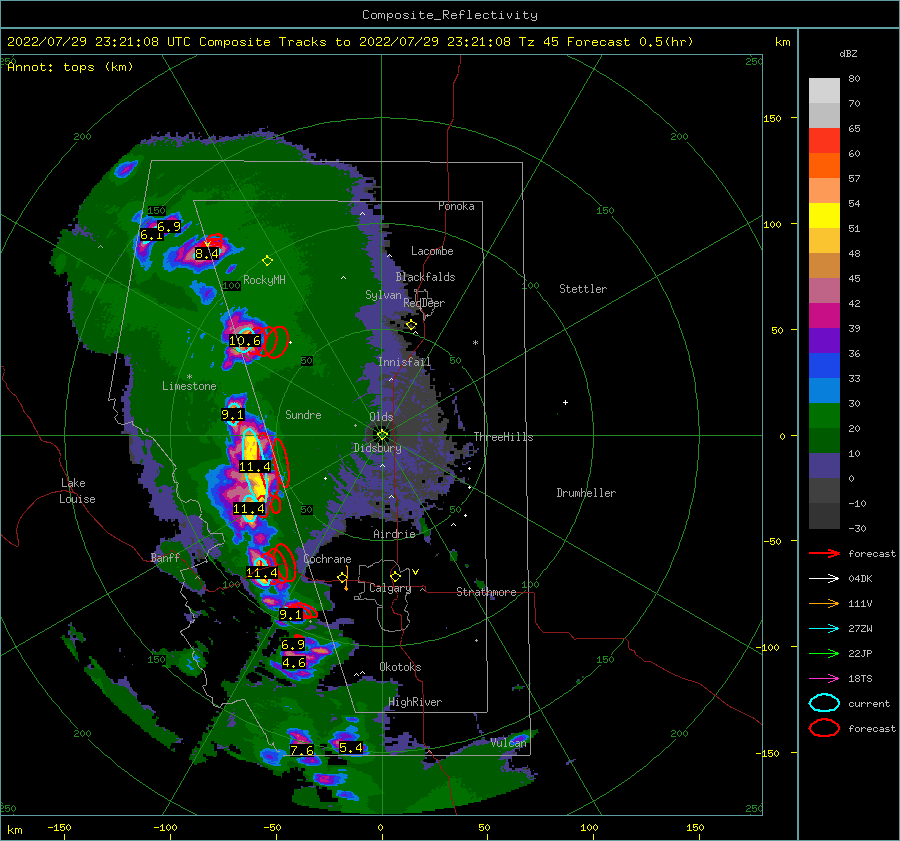The height and width of the screenshot is (841, 900).
Task: Click the Drumheller label
Action: pyautogui.click(x=586, y=493)
